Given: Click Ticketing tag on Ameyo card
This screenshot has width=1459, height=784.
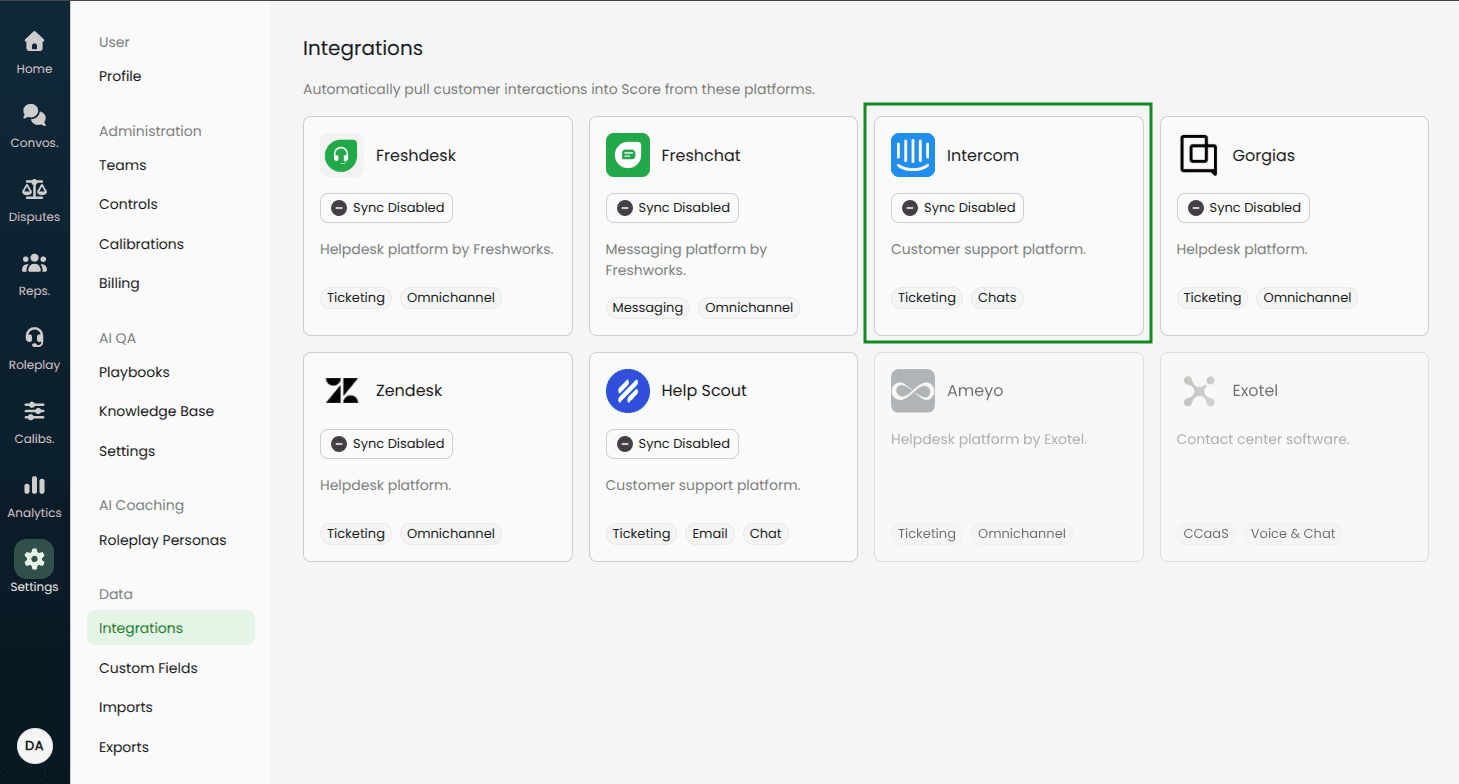Looking at the screenshot, I should click(x=927, y=534).
